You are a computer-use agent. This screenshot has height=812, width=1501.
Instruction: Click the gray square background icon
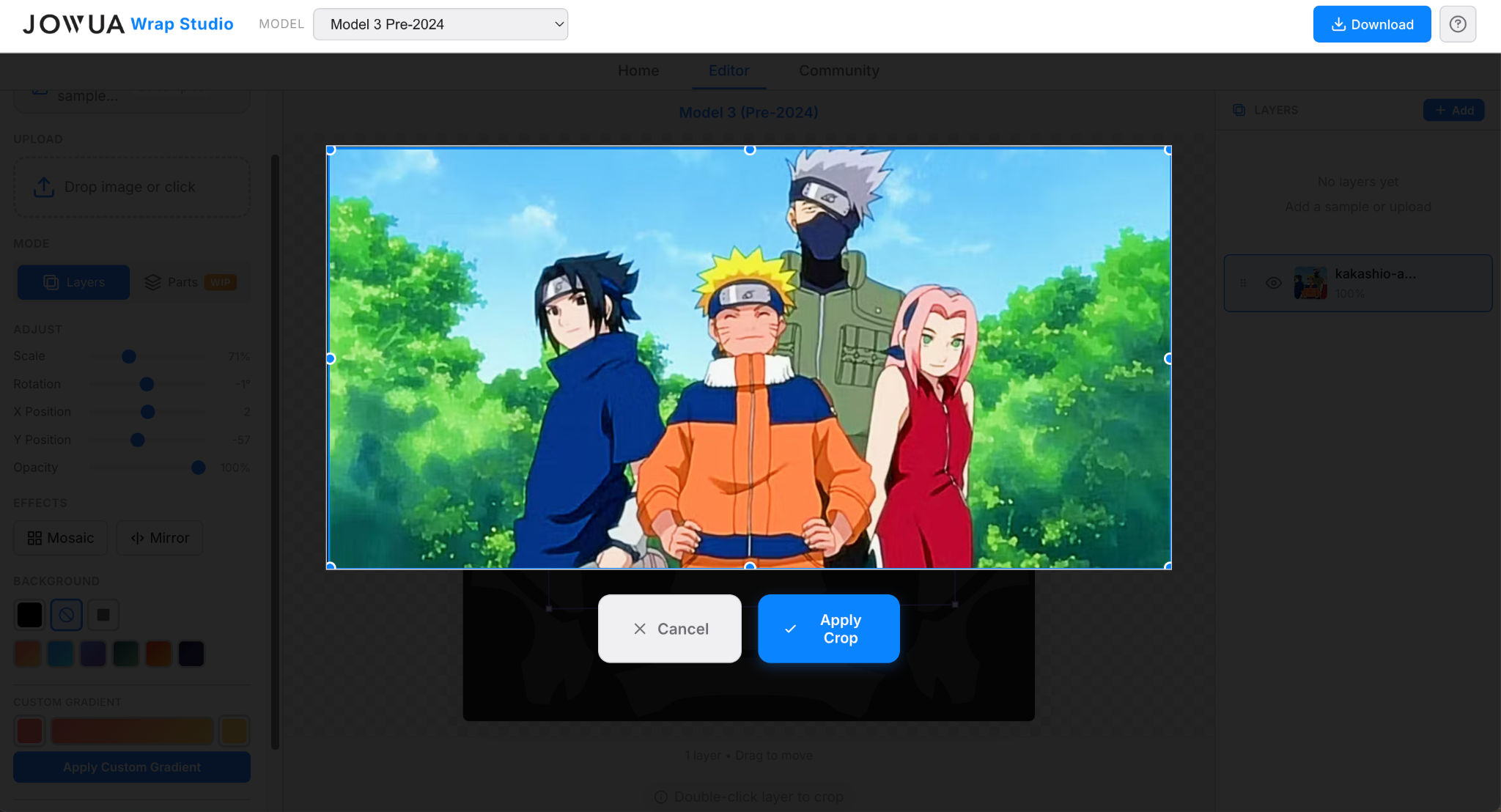pyautogui.click(x=103, y=615)
